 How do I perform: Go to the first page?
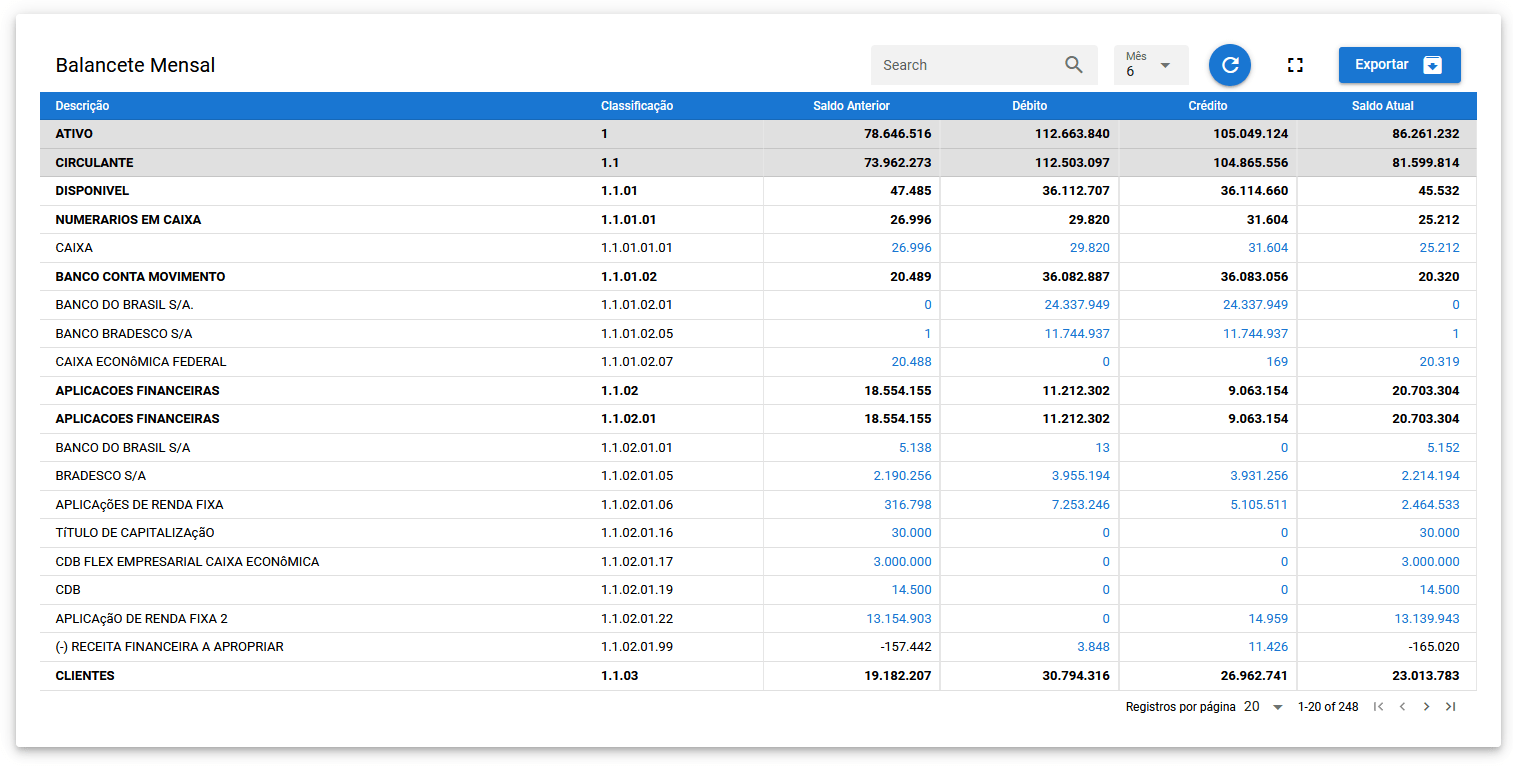point(1378,707)
